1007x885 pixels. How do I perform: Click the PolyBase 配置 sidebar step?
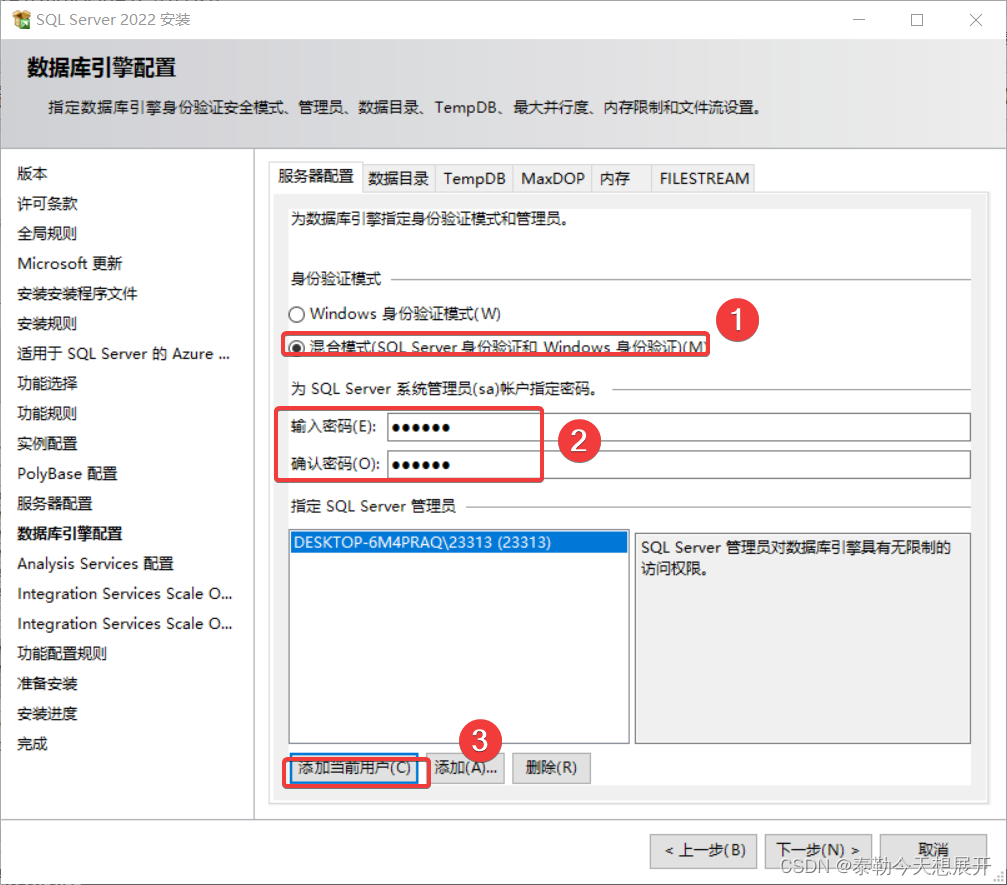coord(67,474)
